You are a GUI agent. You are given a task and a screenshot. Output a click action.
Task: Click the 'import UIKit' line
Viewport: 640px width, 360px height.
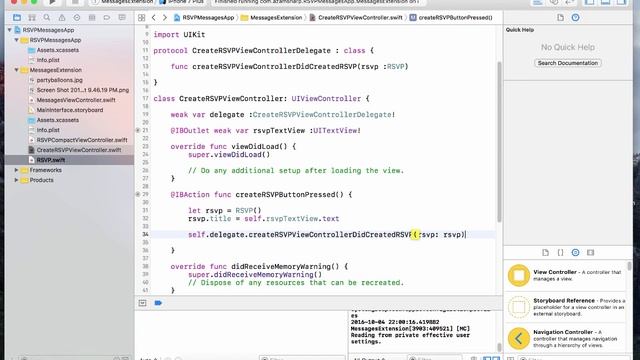pyautogui.click(x=179, y=35)
